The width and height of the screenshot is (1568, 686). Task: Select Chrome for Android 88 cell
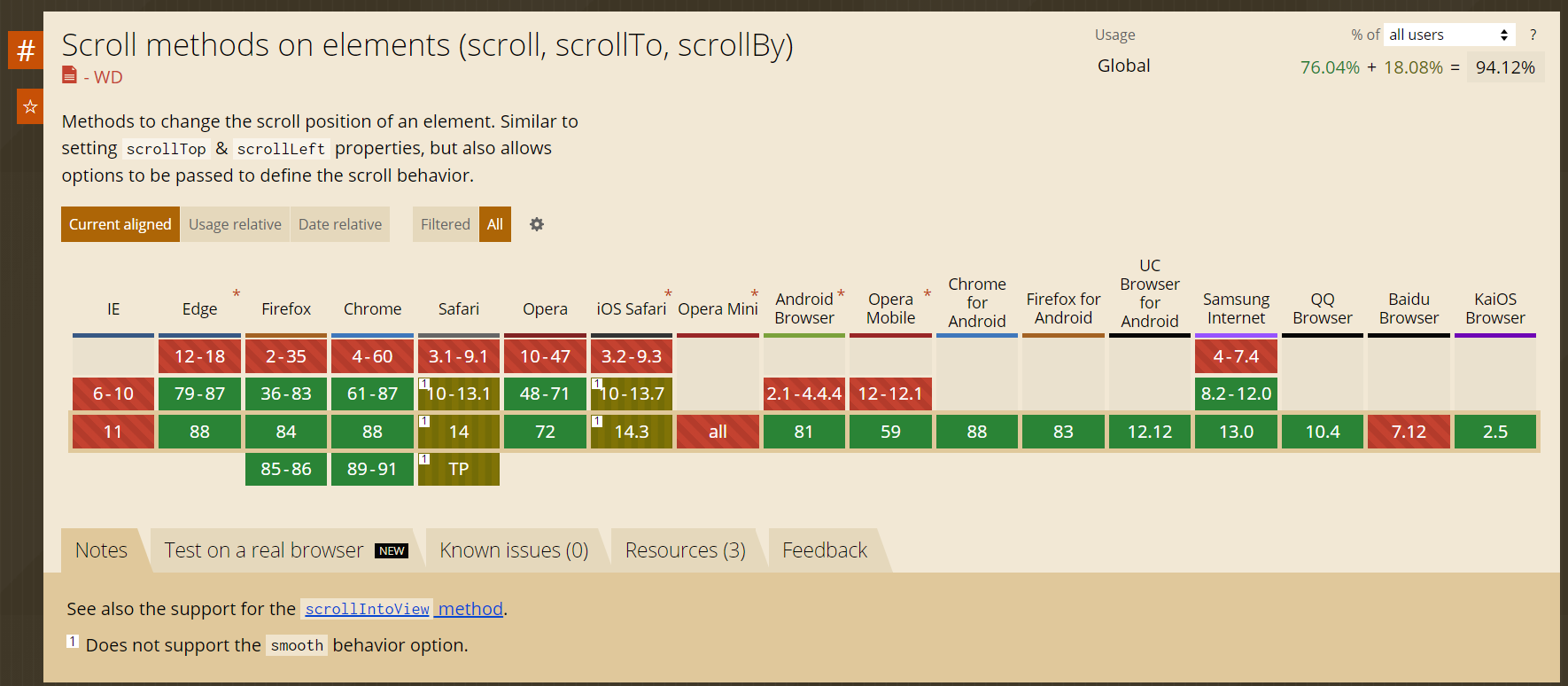point(977,432)
